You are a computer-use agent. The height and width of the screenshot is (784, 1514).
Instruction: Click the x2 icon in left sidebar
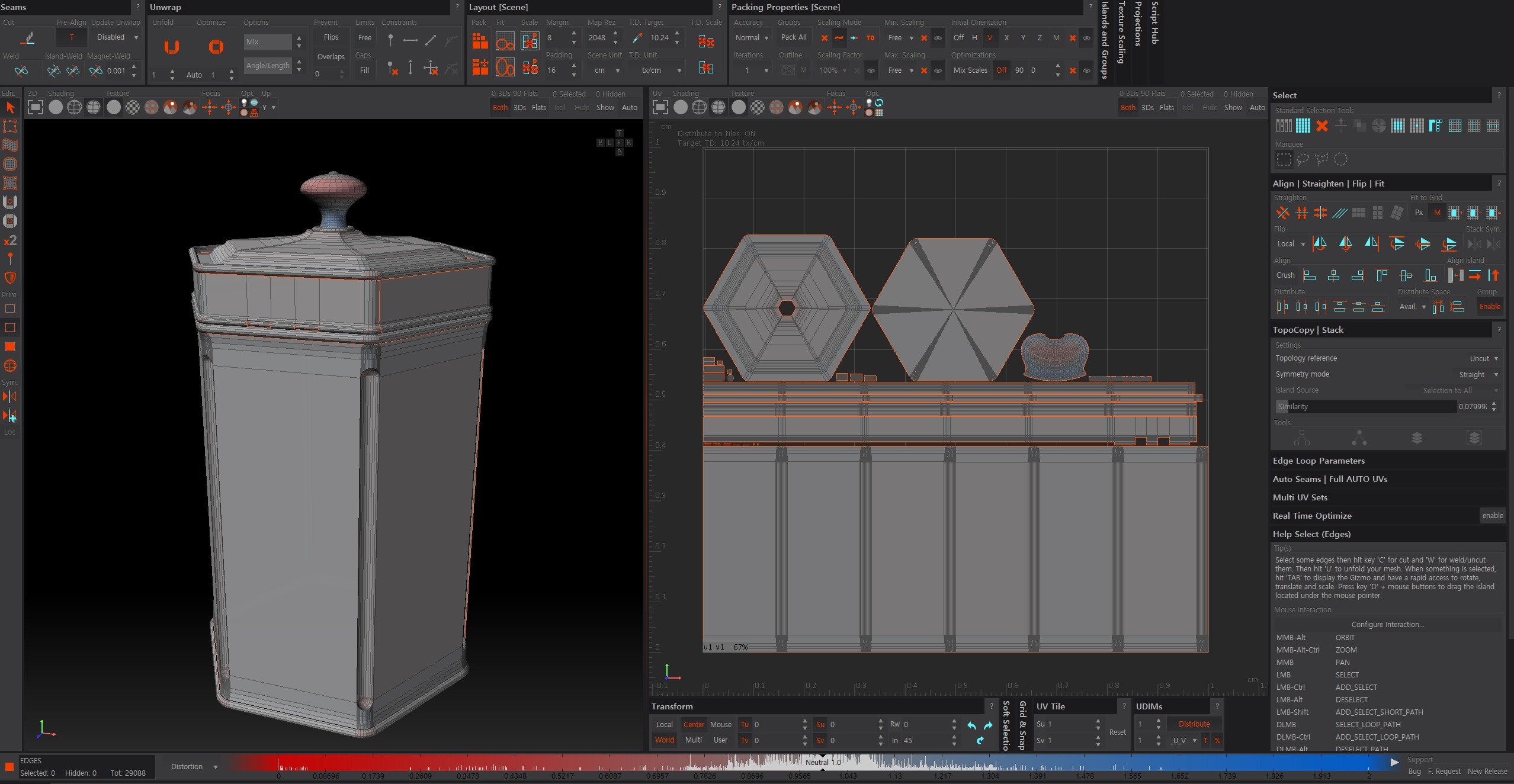tap(10, 240)
